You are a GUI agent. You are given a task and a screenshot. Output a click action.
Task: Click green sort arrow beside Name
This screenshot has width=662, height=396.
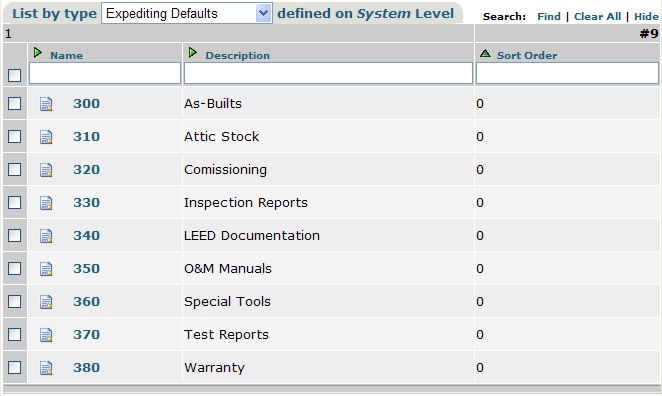click(38, 53)
